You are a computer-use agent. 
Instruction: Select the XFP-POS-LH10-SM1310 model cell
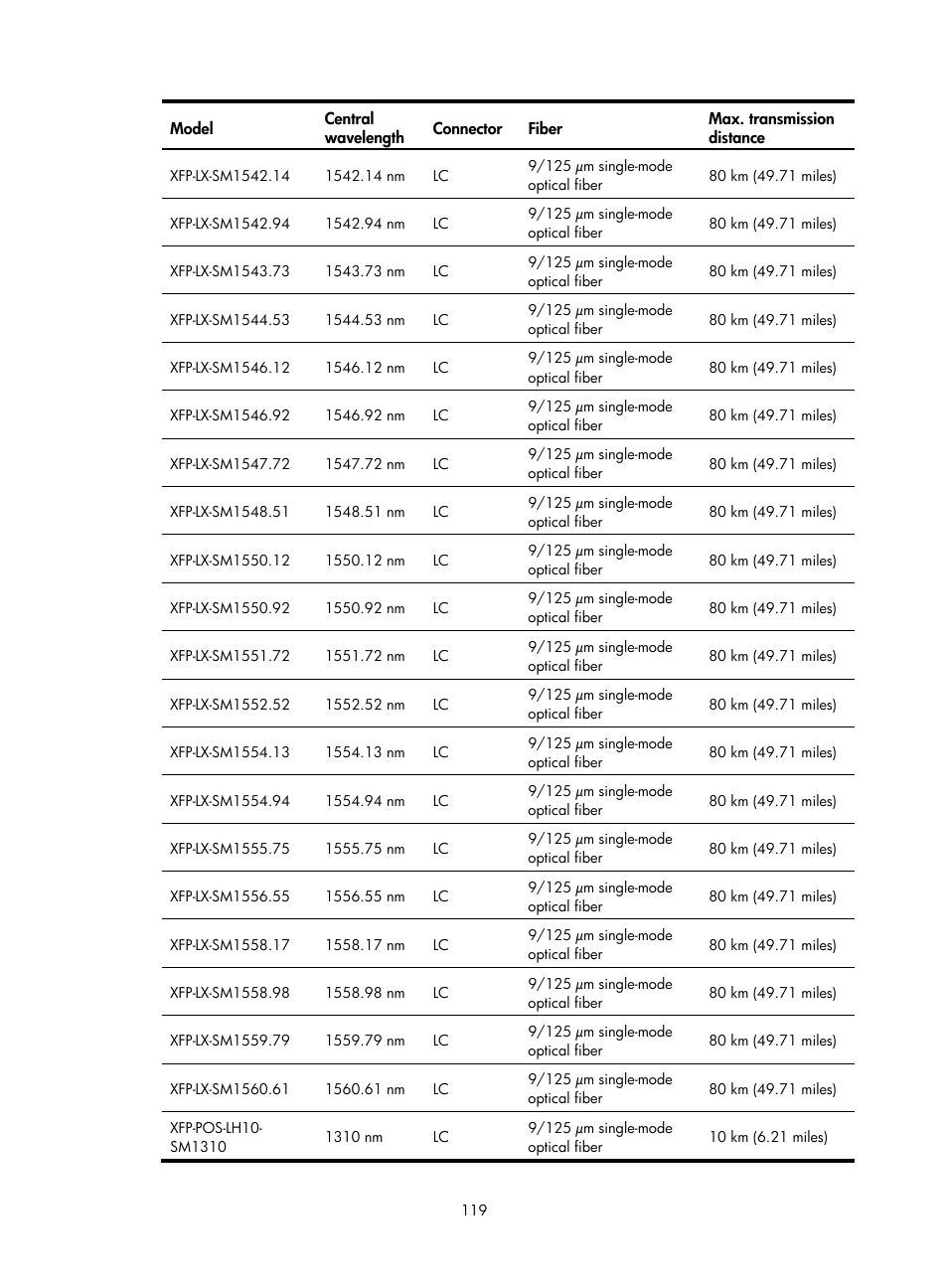[216, 1137]
